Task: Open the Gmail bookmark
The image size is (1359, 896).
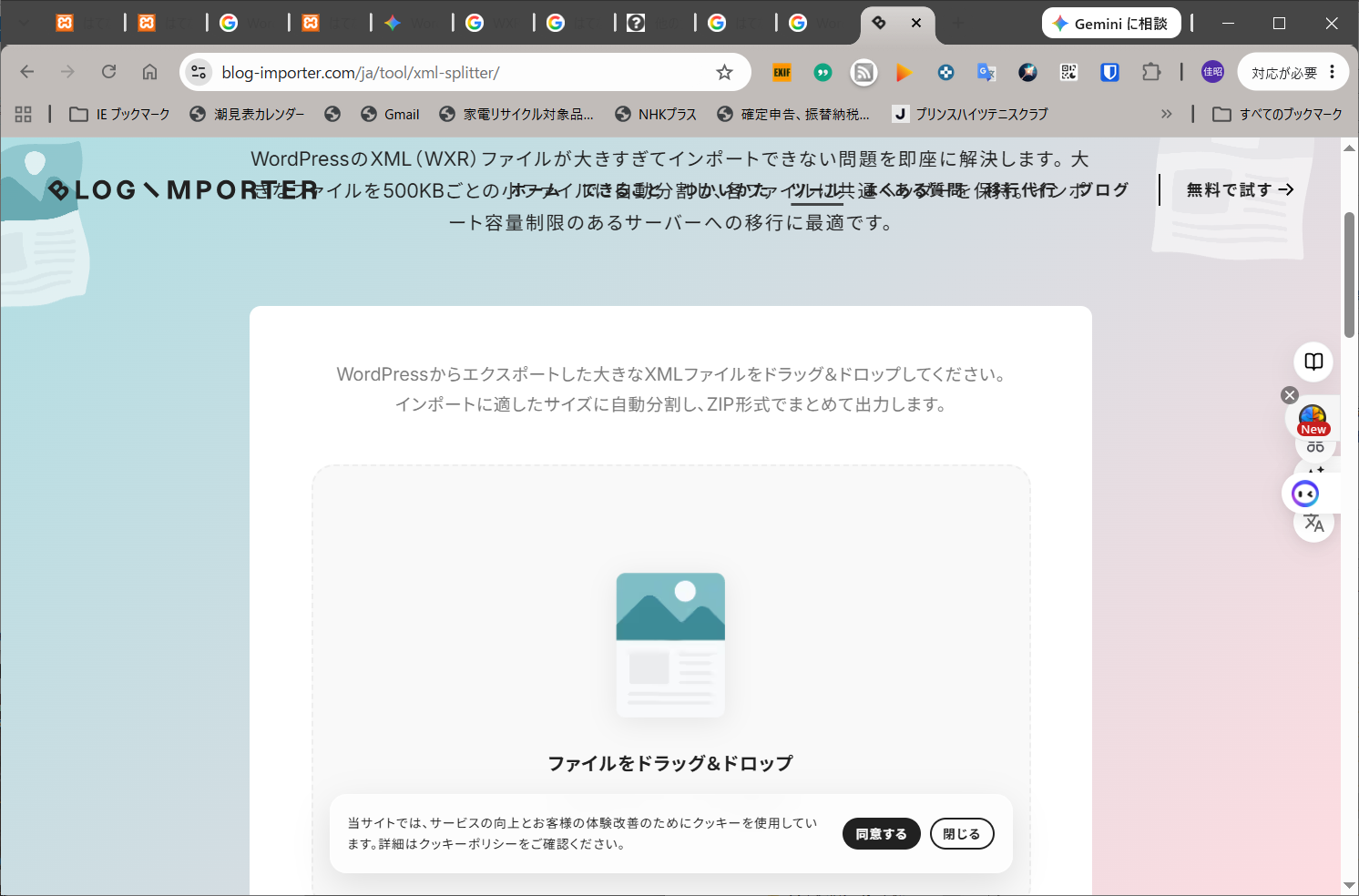Action: (390, 114)
